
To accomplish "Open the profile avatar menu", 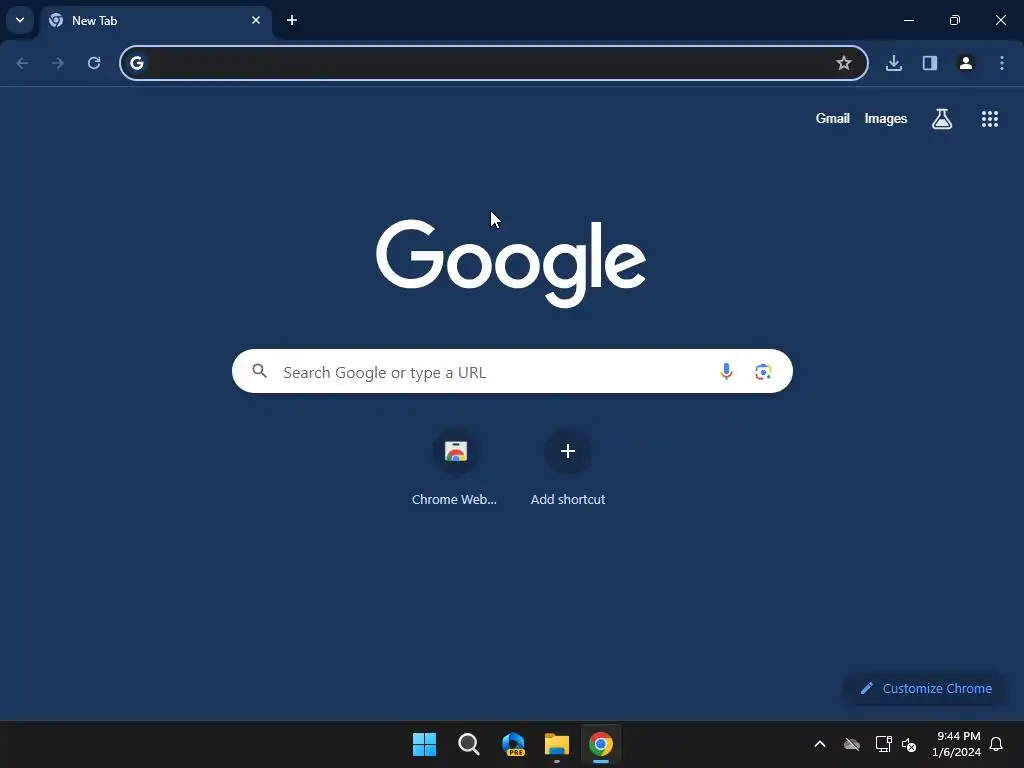I will pyautogui.click(x=966, y=63).
